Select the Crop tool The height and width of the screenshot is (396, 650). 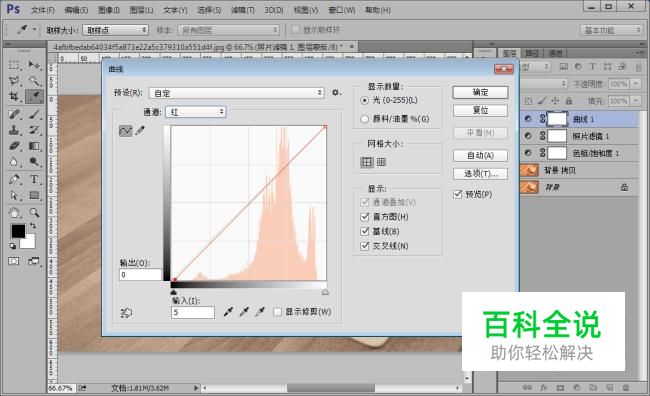pyautogui.click(x=14, y=97)
